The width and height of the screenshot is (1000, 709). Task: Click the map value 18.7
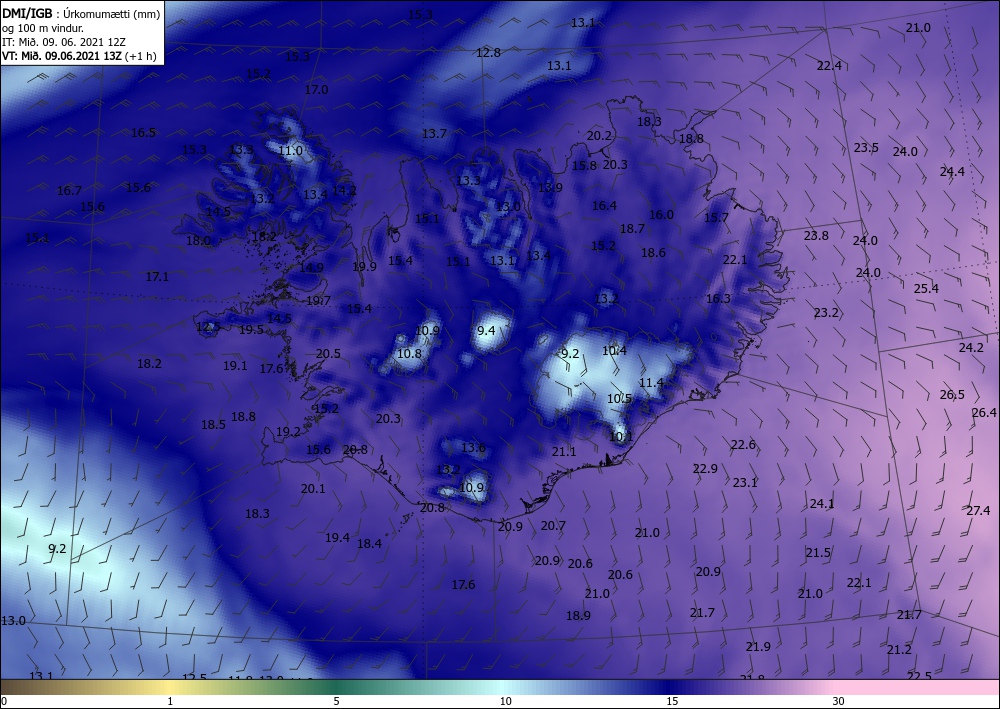[x=632, y=228]
